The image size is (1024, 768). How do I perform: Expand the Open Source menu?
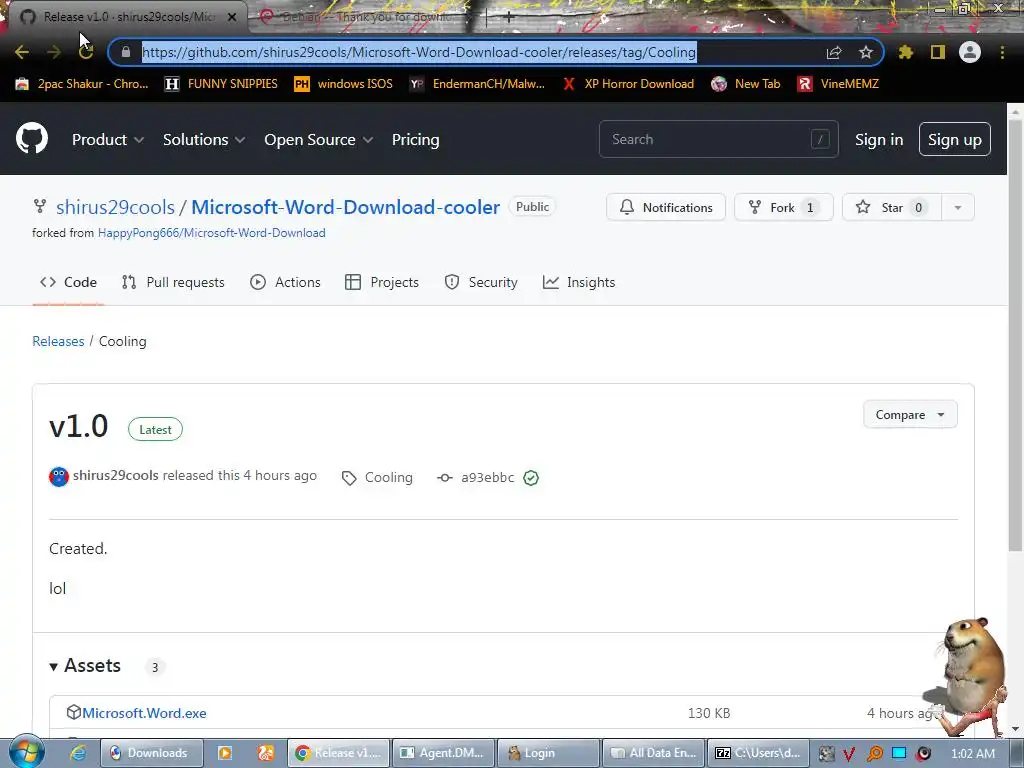(x=319, y=139)
